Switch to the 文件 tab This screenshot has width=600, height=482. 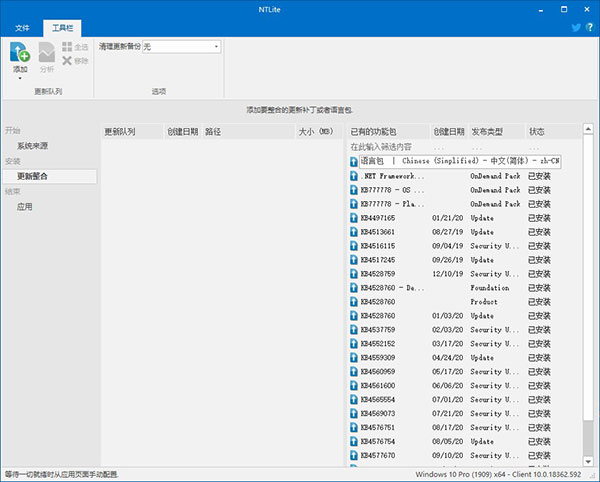[x=22, y=28]
